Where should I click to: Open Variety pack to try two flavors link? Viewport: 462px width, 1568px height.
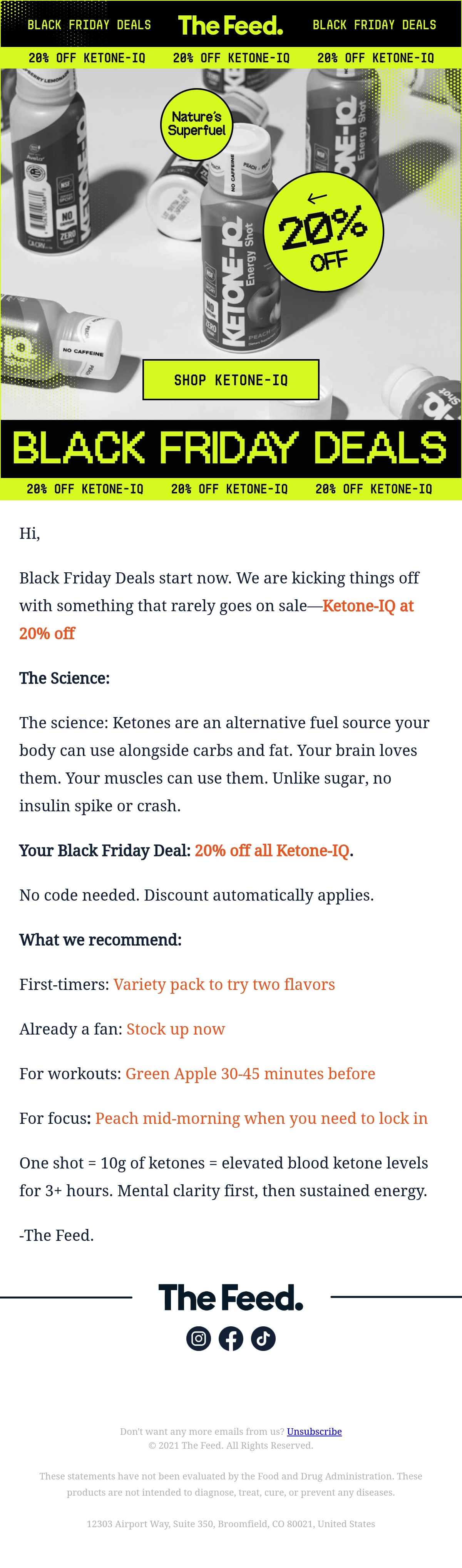224,984
